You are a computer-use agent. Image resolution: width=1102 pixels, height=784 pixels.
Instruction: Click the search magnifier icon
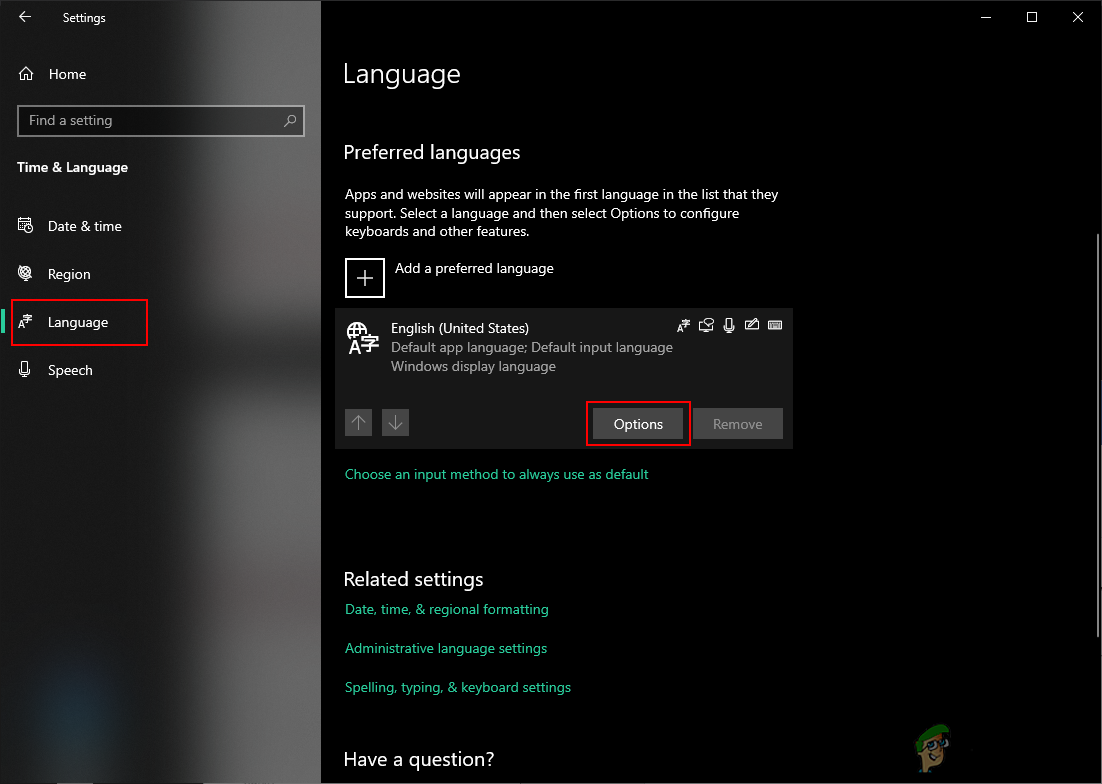pos(290,121)
